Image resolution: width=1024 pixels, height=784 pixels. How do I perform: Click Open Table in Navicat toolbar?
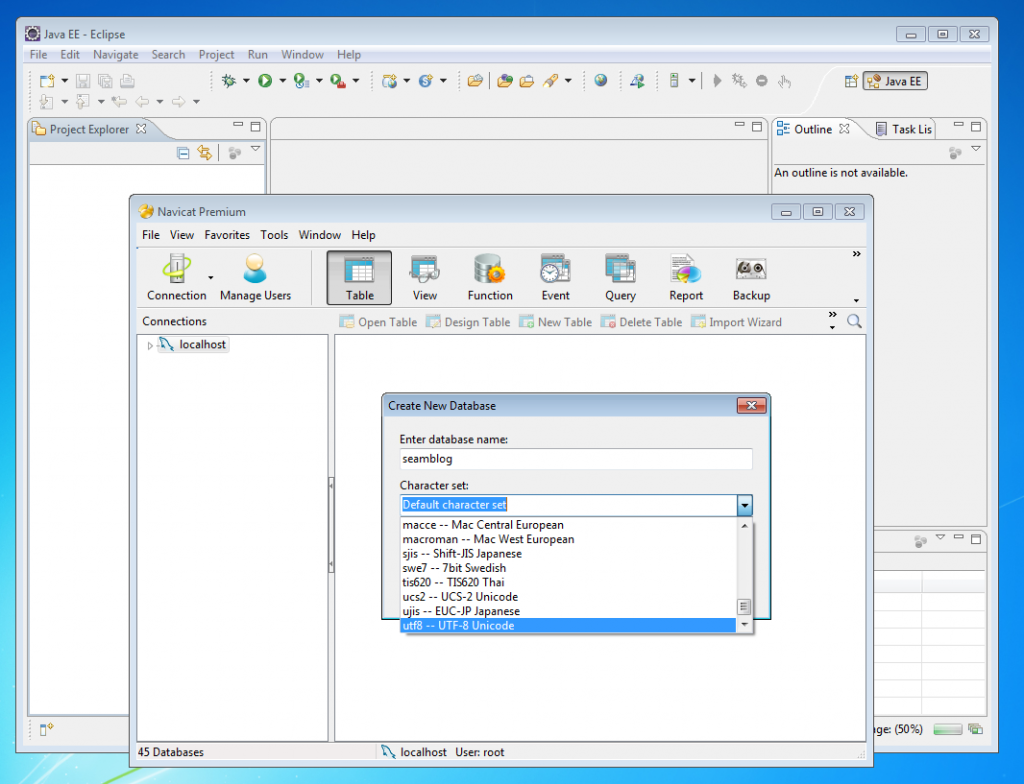click(378, 322)
